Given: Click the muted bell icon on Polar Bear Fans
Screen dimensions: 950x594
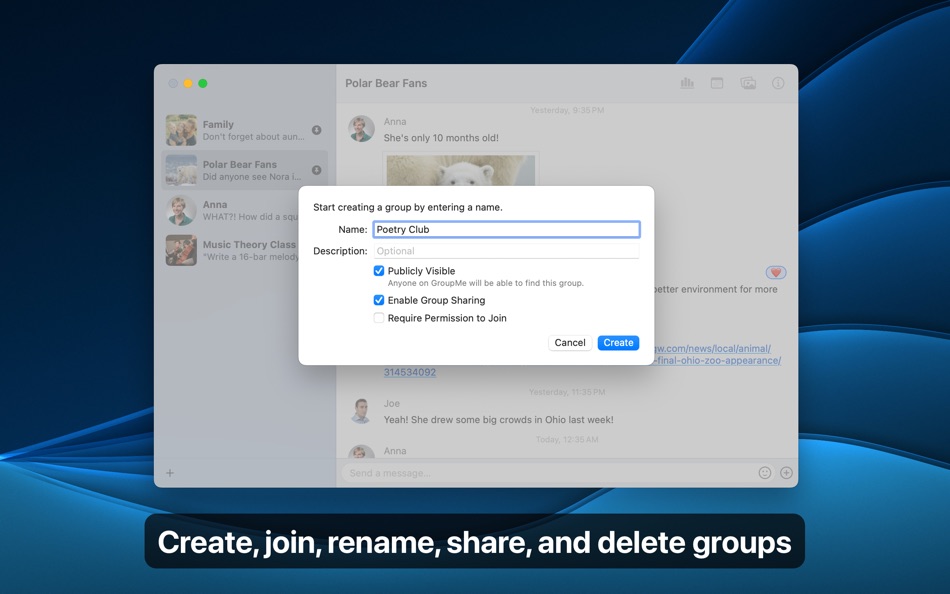Looking at the screenshot, I should [316, 170].
